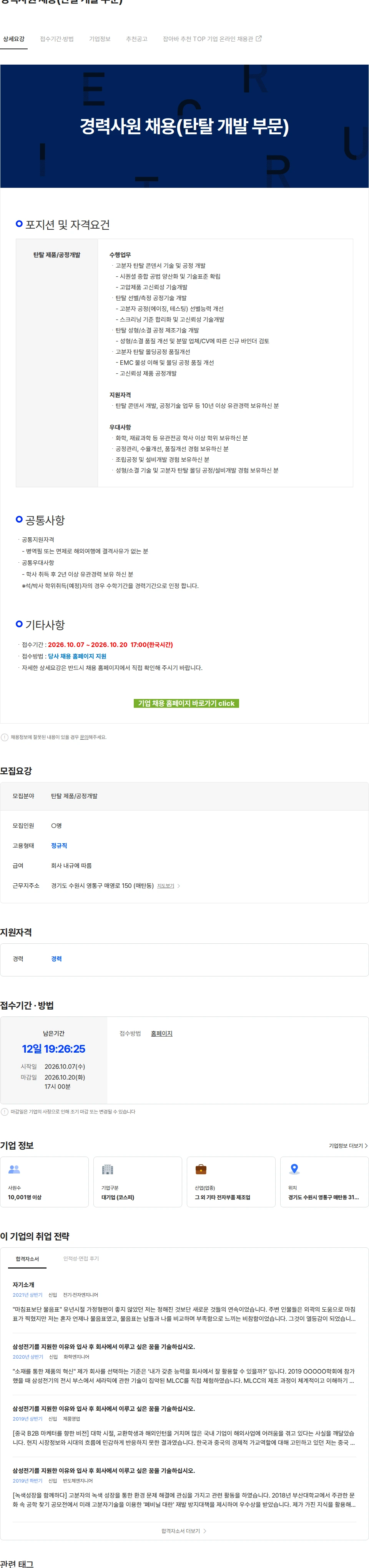This screenshot has height=1568, width=369.
Task: Click the remaining time 12일 19:26:25
Action: click(x=53, y=1049)
